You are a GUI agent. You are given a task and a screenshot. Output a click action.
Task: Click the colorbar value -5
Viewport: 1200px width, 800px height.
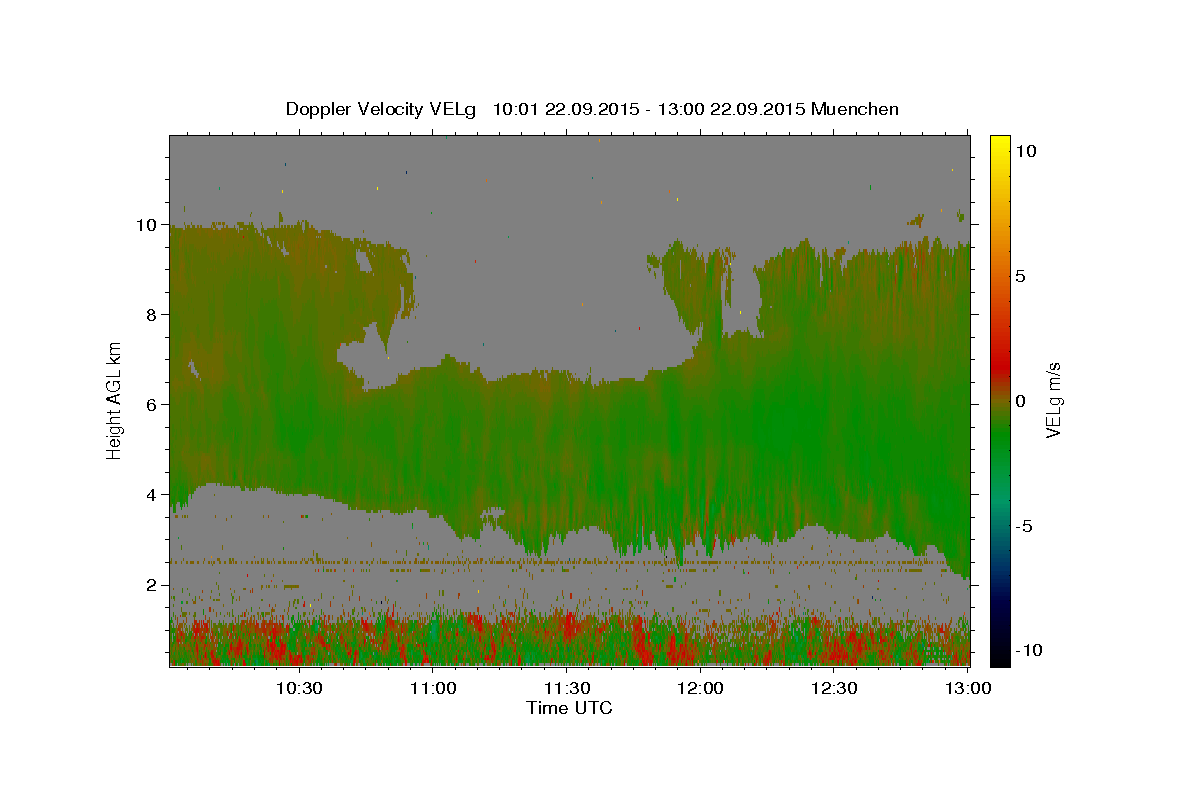[x=1024, y=526]
